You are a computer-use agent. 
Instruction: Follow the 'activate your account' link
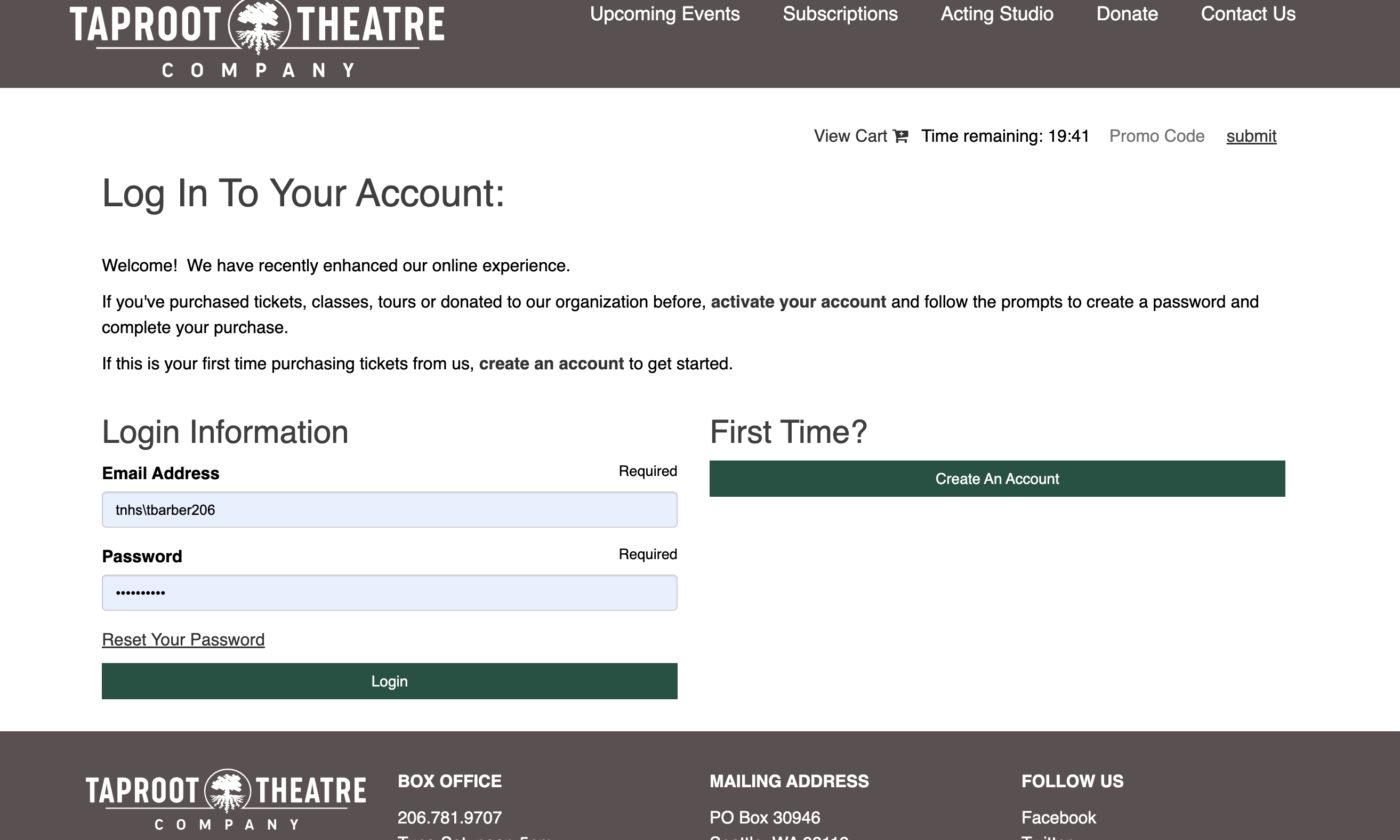[798, 302]
